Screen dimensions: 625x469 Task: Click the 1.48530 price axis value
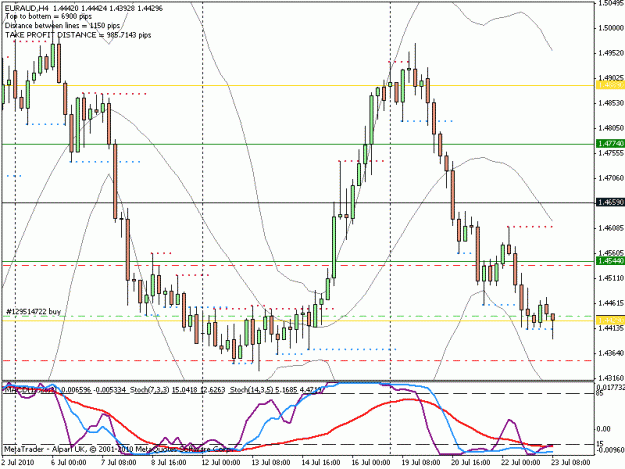611,103
